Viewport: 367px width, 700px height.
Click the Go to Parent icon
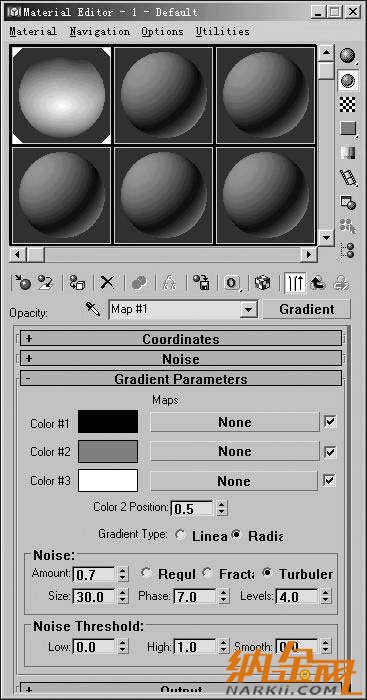pyautogui.click(x=318, y=283)
